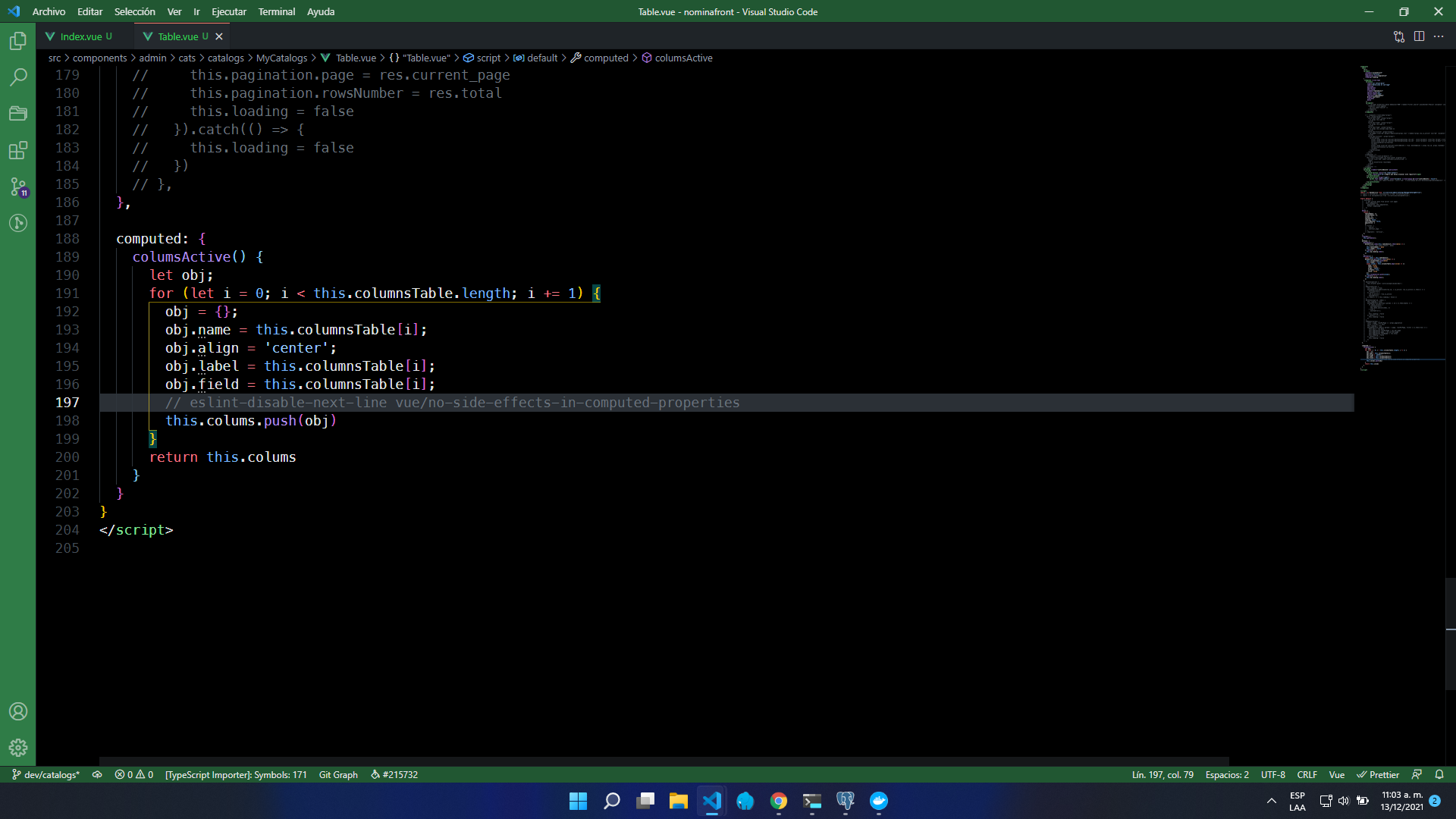Screen dimensions: 1456x819
Task: Open Task View in taskbar
Action: tap(645, 801)
